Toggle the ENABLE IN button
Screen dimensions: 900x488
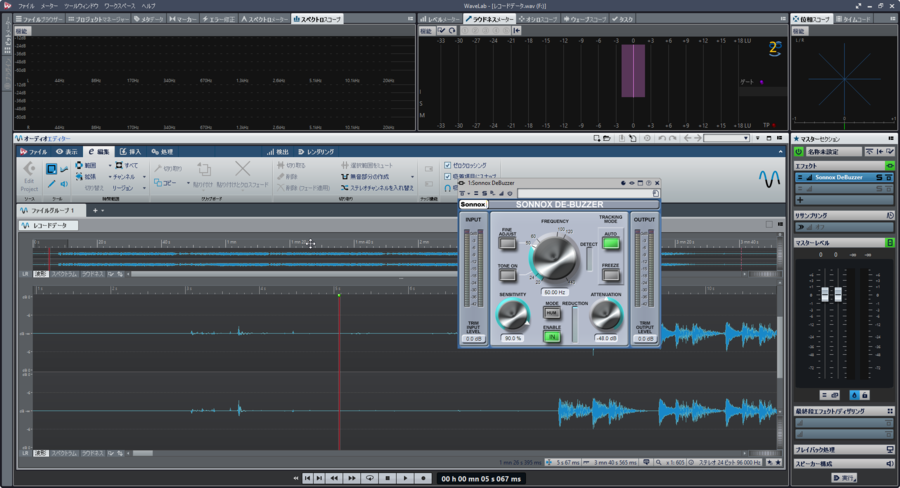pos(552,337)
